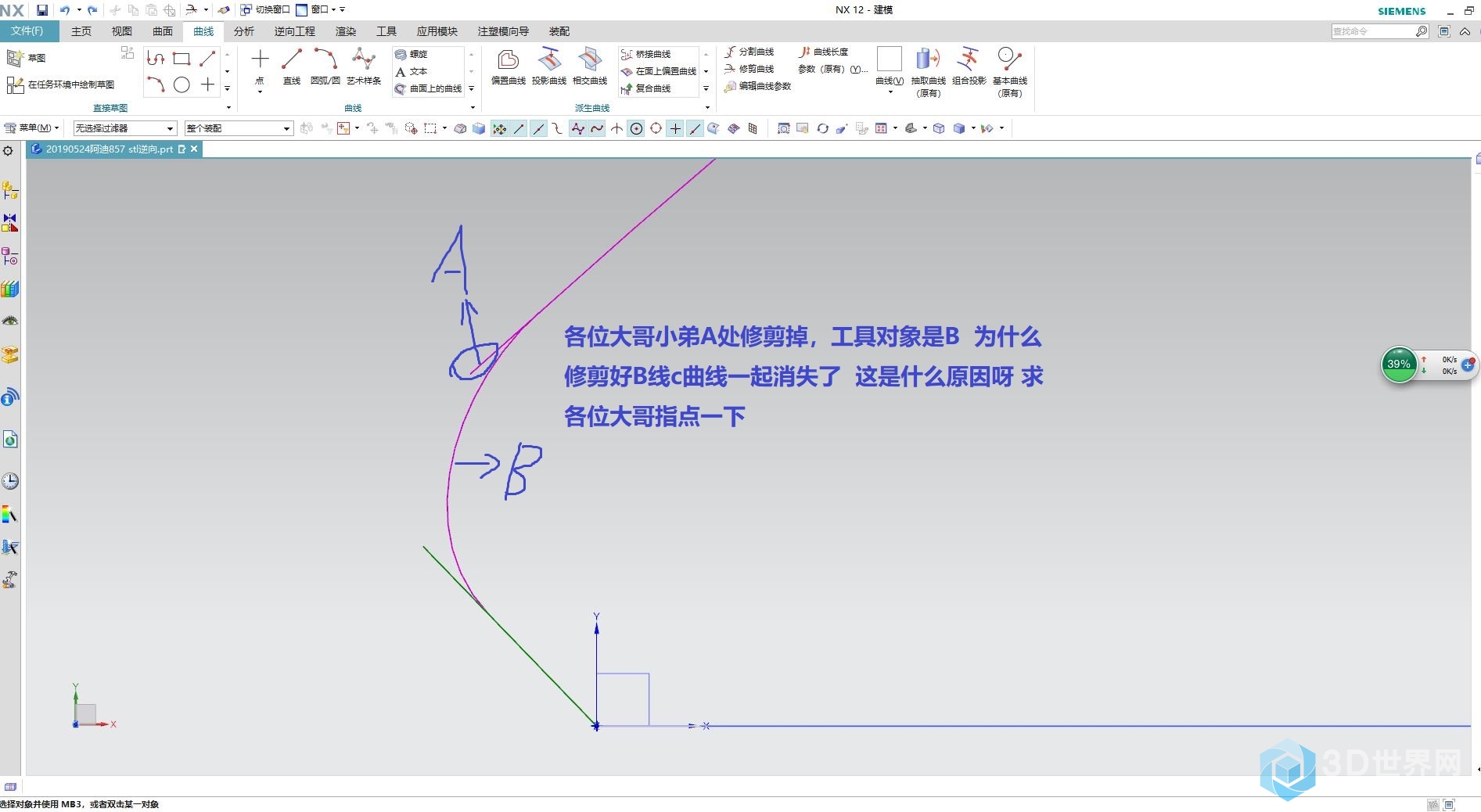Click the 39% network speed floating widget
Image resolution: width=1481 pixels, height=812 pixels.
click(1429, 365)
